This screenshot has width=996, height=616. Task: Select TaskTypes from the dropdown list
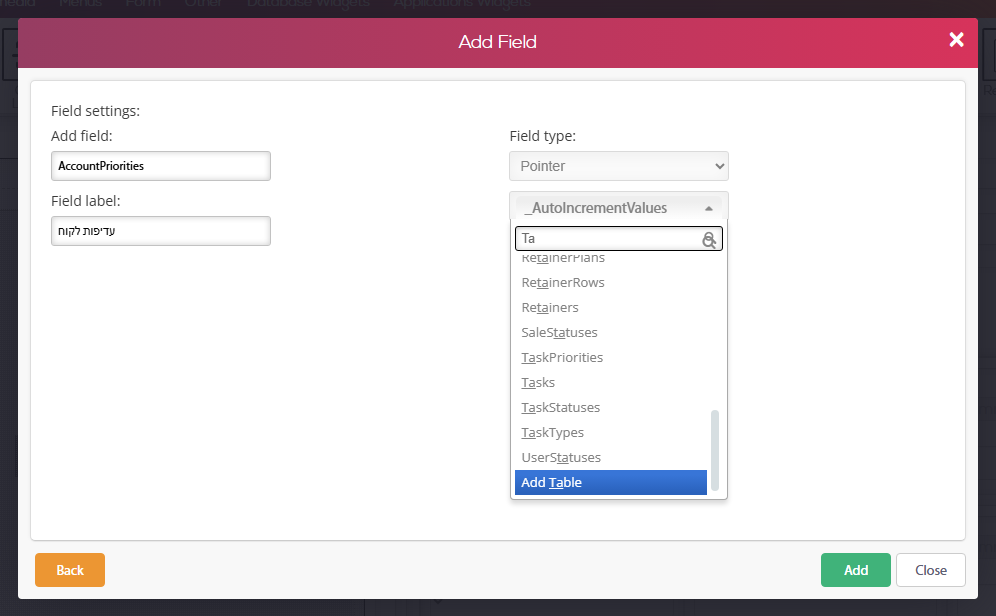(x=610, y=432)
